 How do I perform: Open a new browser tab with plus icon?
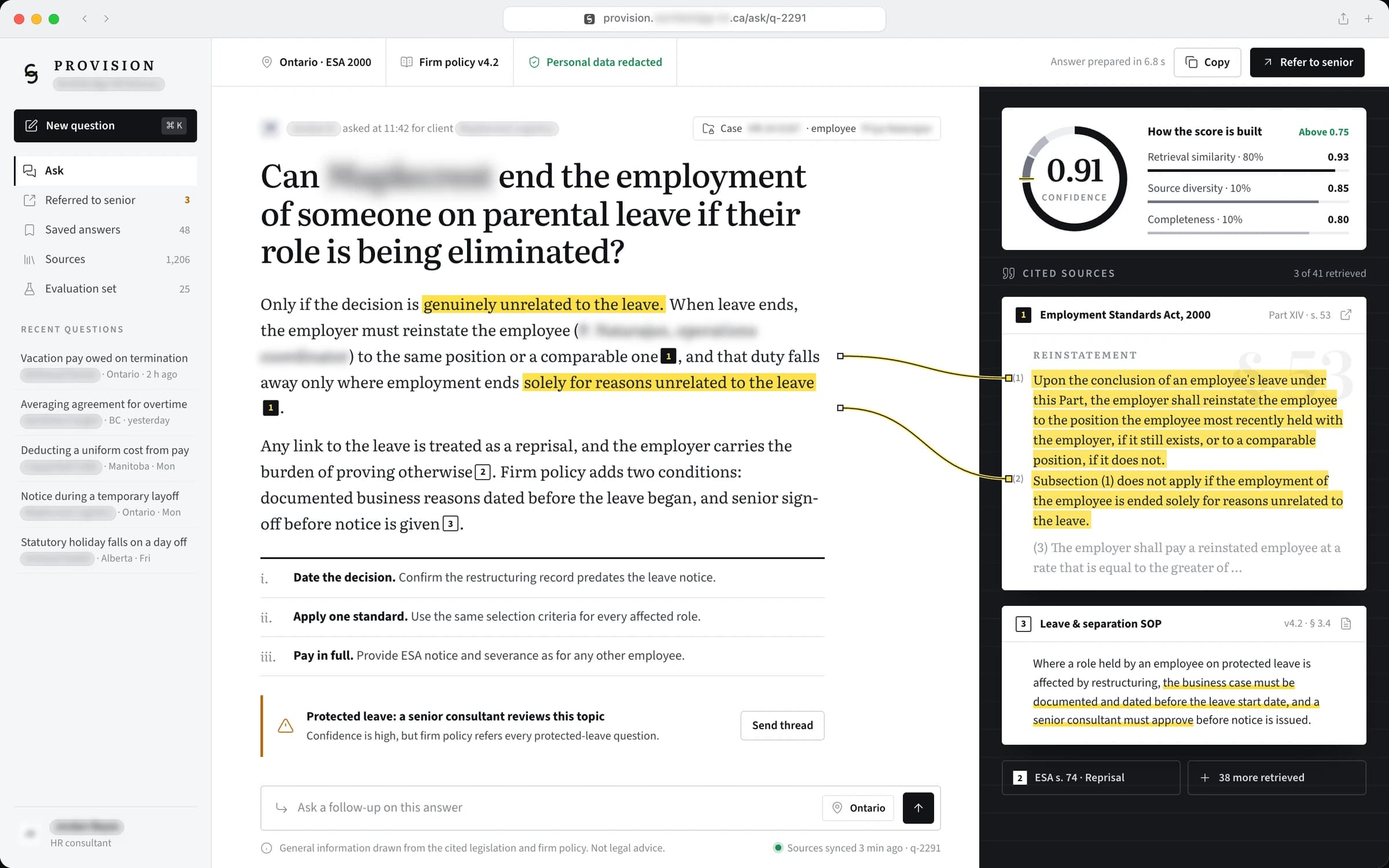pos(1368,19)
